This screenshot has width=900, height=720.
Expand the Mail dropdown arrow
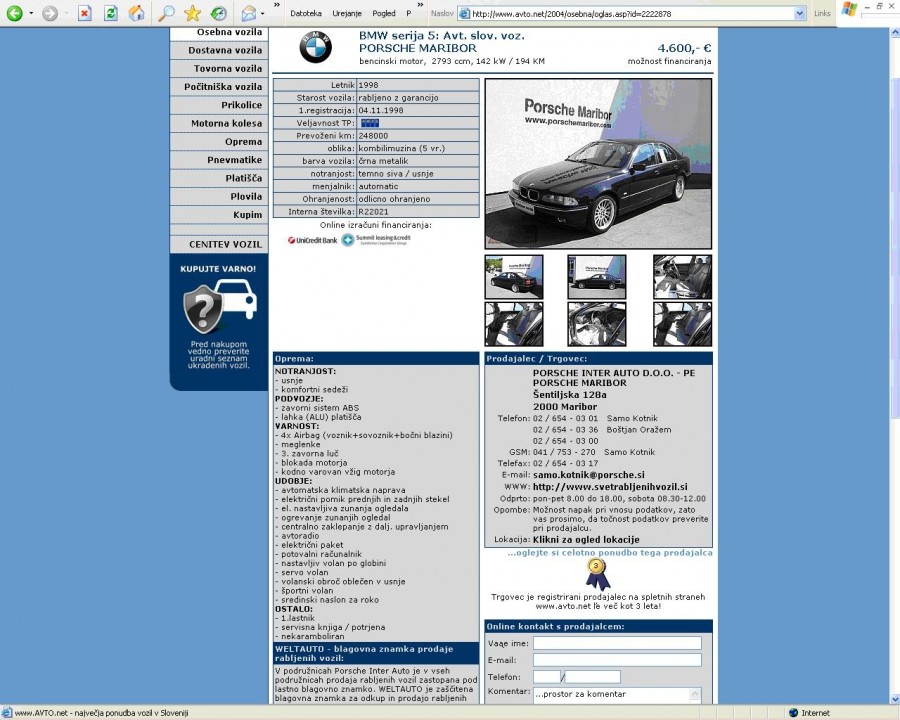point(262,13)
